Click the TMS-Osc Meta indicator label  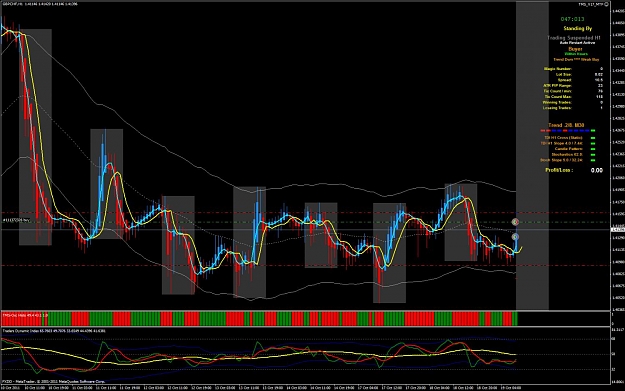coord(25,315)
